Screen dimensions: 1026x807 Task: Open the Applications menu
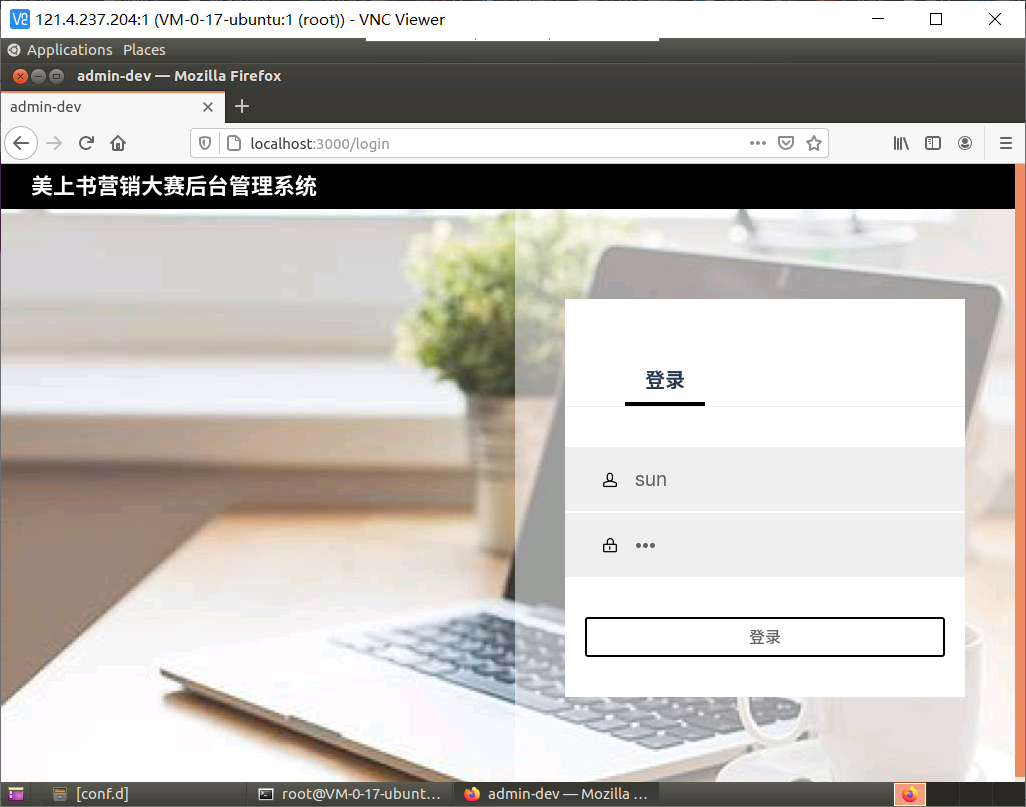(x=69, y=50)
